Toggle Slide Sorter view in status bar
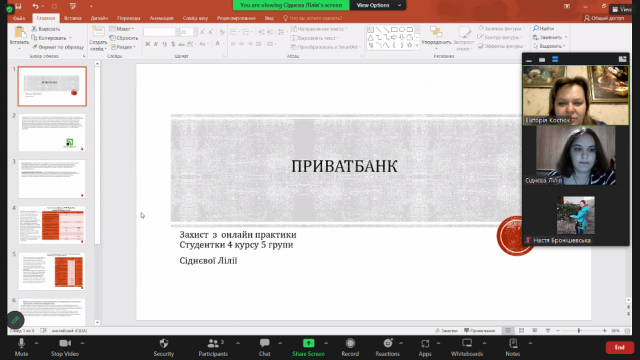Image resolution: width=640 pixels, height=360 pixels. [521, 331]
